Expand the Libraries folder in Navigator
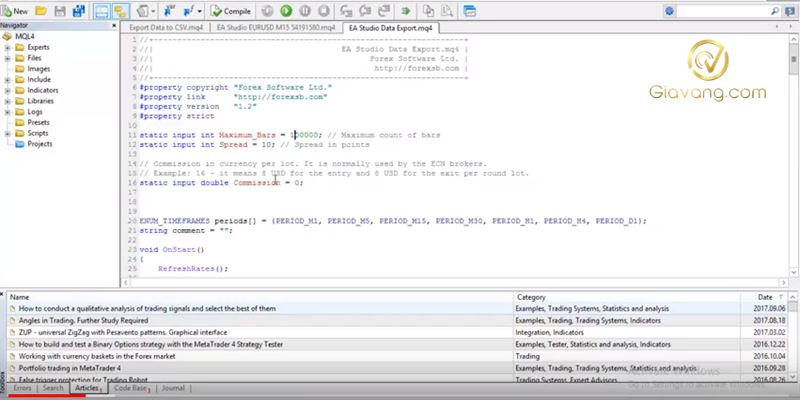The height and width of the screenshot is (400, 800). click(x=8, y=101)
